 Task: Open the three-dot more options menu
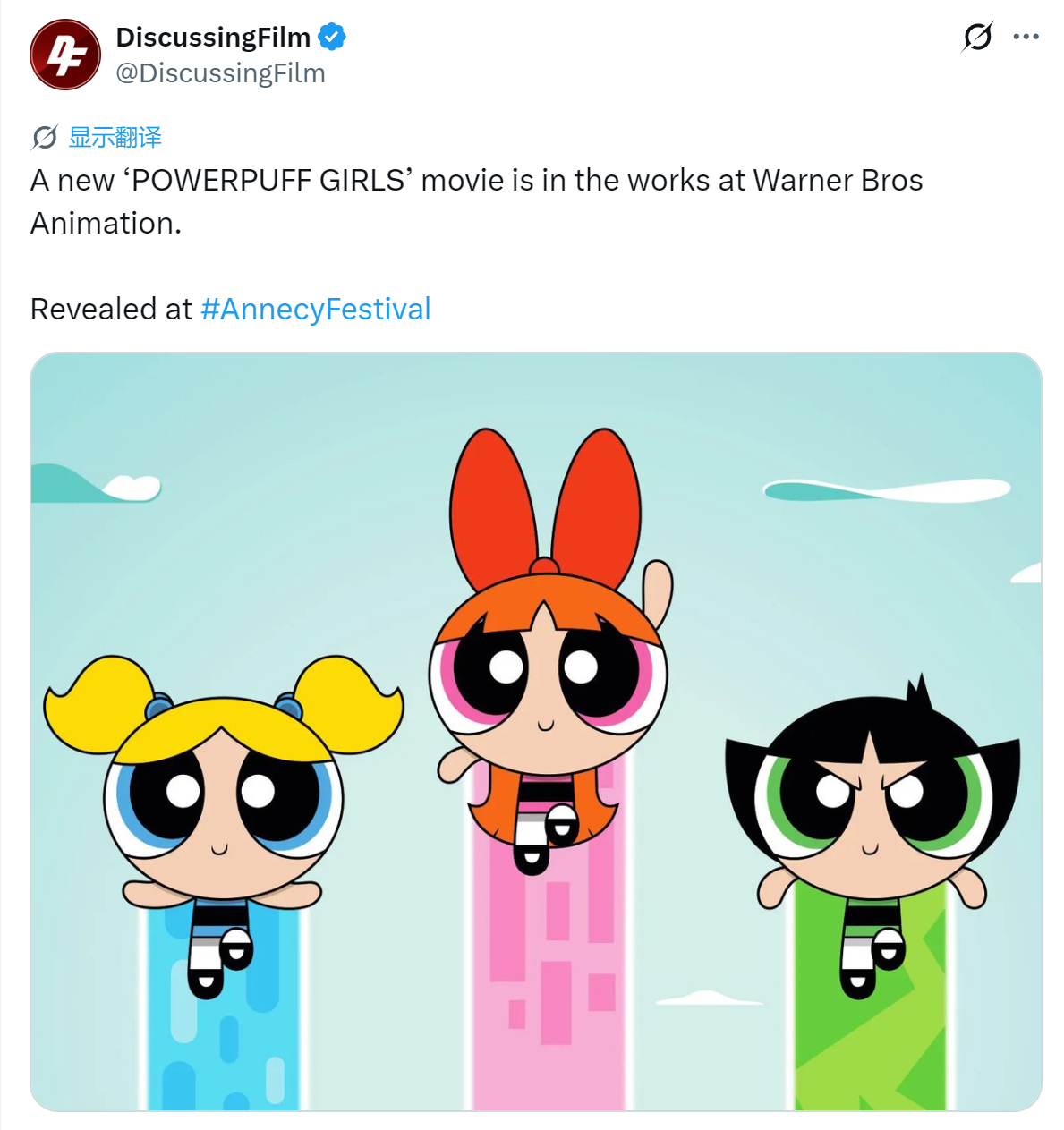pyautogui.click(x=1026, y=37)
